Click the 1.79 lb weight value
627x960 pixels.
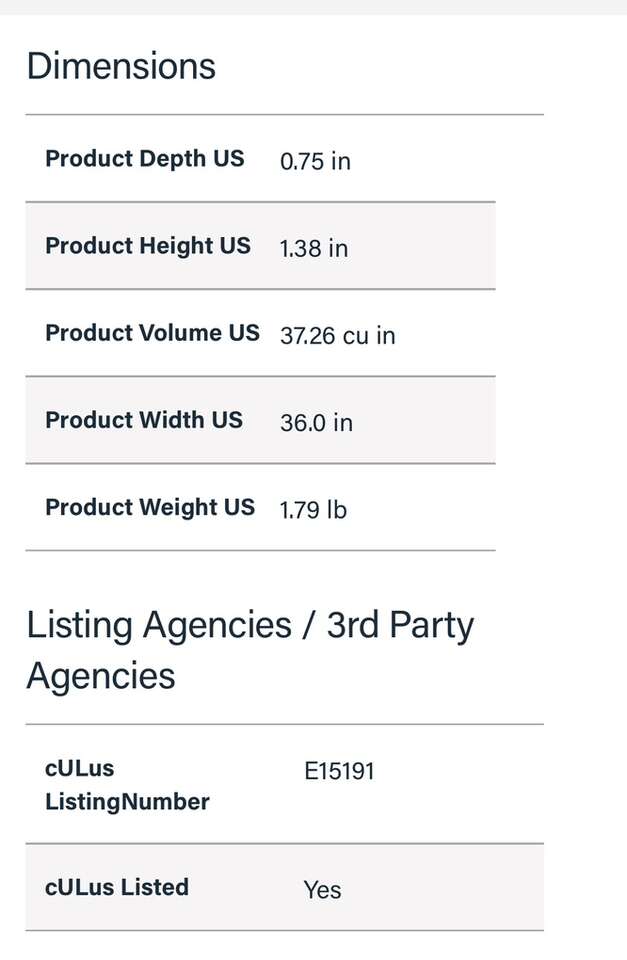point(313,510)
